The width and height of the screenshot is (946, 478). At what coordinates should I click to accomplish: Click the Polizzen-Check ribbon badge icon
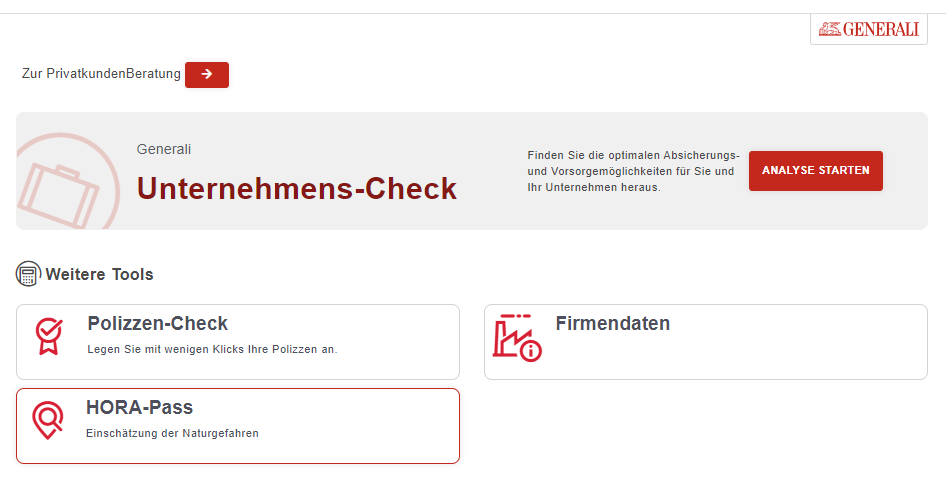point(47,336)
